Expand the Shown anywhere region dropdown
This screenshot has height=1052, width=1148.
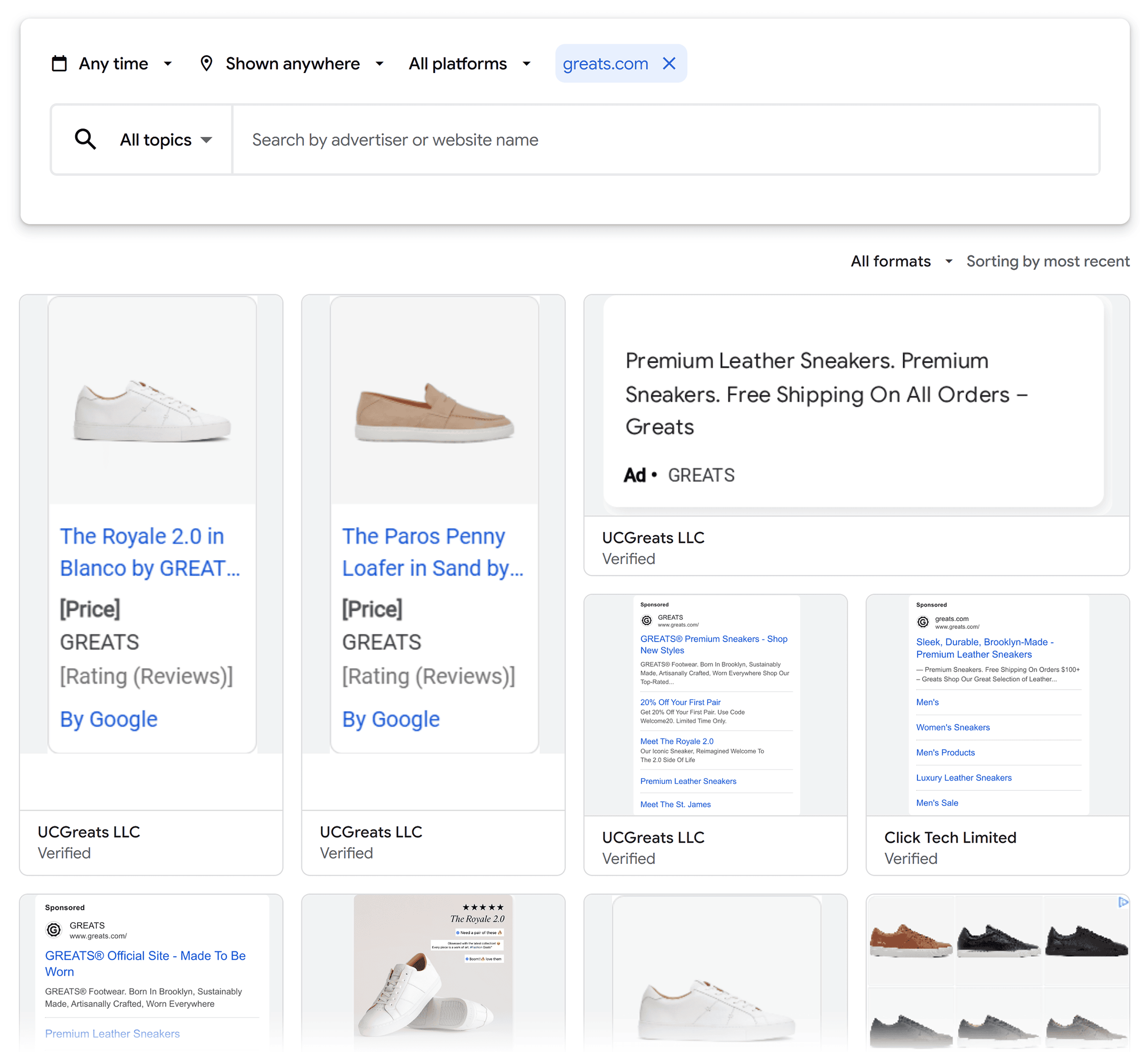point(292,64)
